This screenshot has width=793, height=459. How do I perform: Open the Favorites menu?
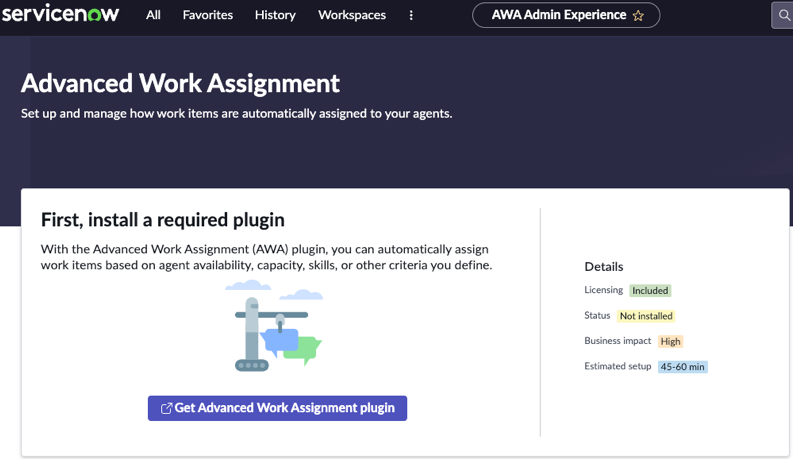click(208, 15)
